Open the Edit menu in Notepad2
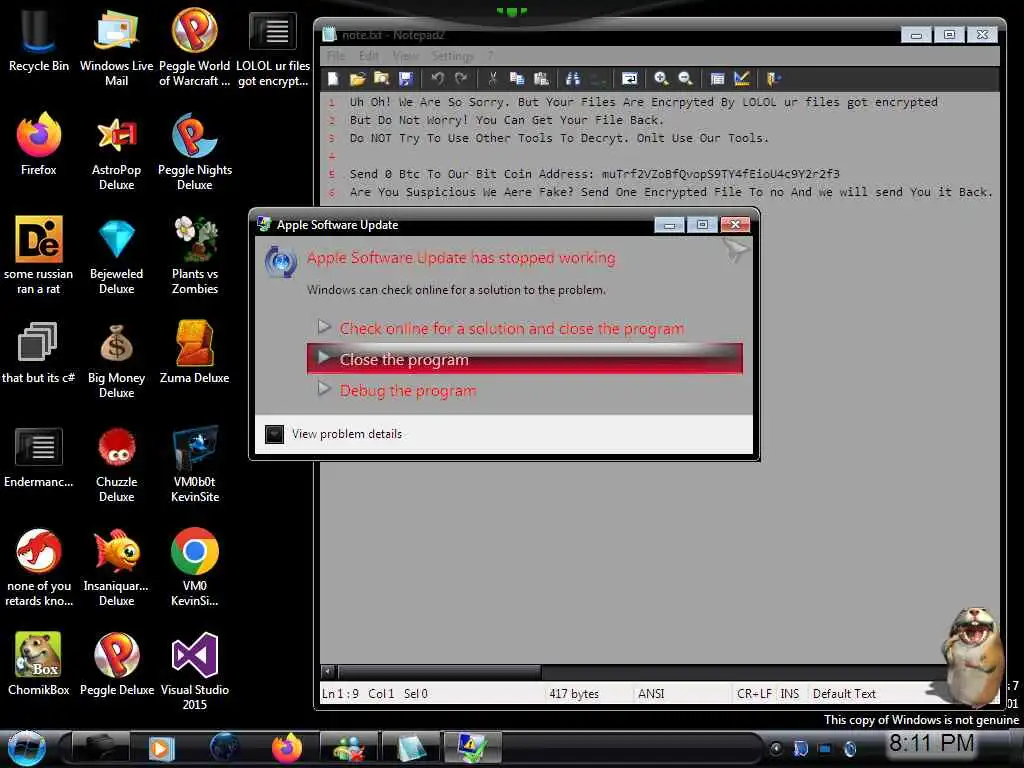The height and width of the screenshot is (768, 1024). tap(368, 56)
